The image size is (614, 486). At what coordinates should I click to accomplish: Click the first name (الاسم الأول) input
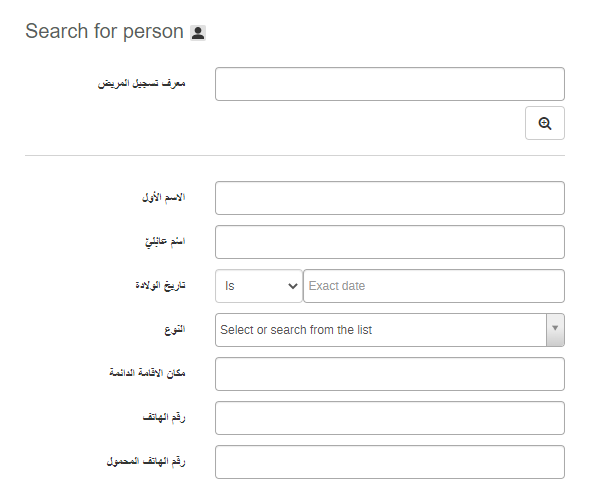coord(389,198)
